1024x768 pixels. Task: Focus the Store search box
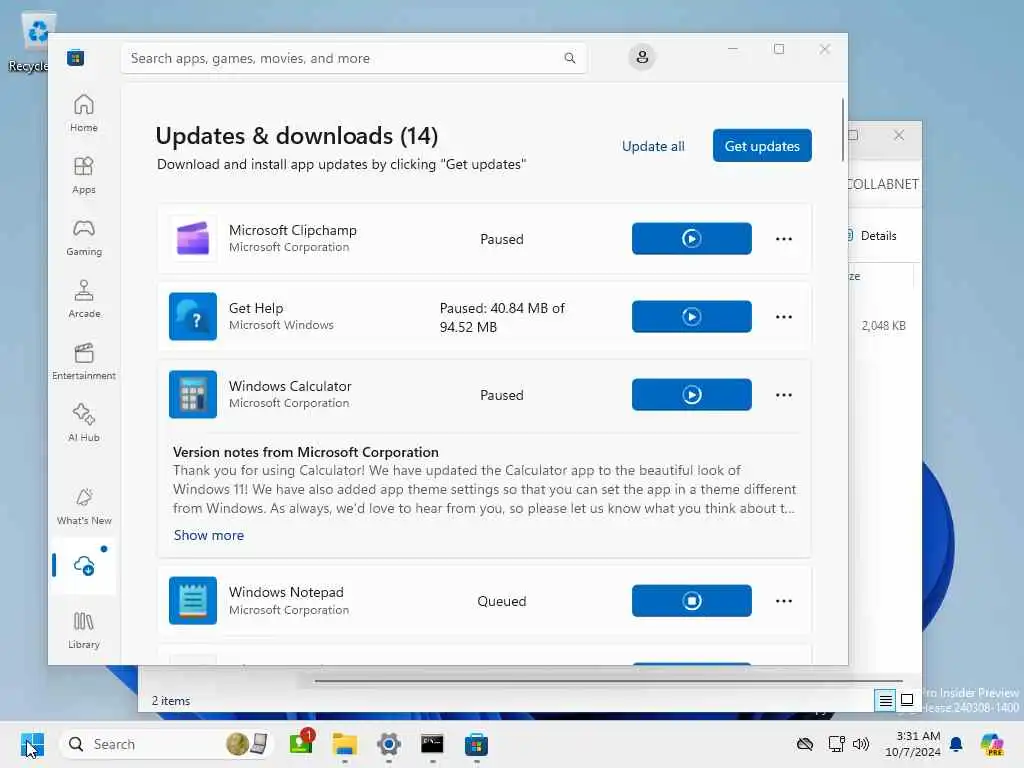coord(353,58)
